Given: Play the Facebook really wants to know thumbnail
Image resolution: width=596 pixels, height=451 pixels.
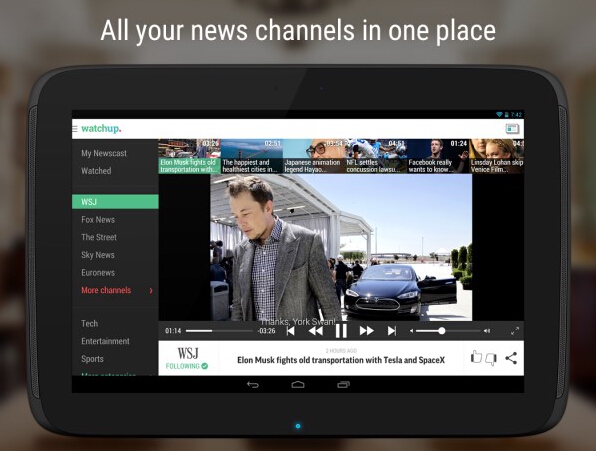Looking at the screenshot, I should pos(438,156).
